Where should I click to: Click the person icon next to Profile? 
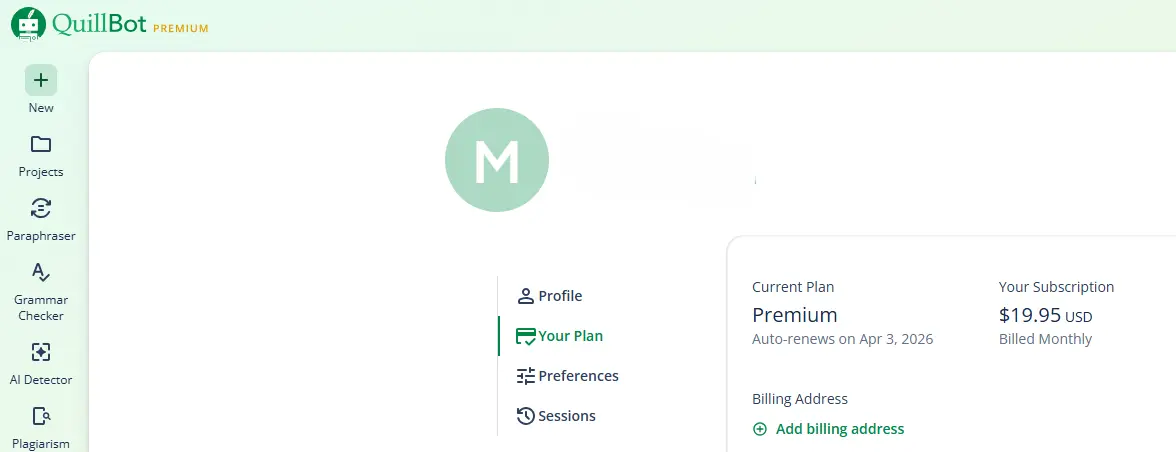coord(526,296)
